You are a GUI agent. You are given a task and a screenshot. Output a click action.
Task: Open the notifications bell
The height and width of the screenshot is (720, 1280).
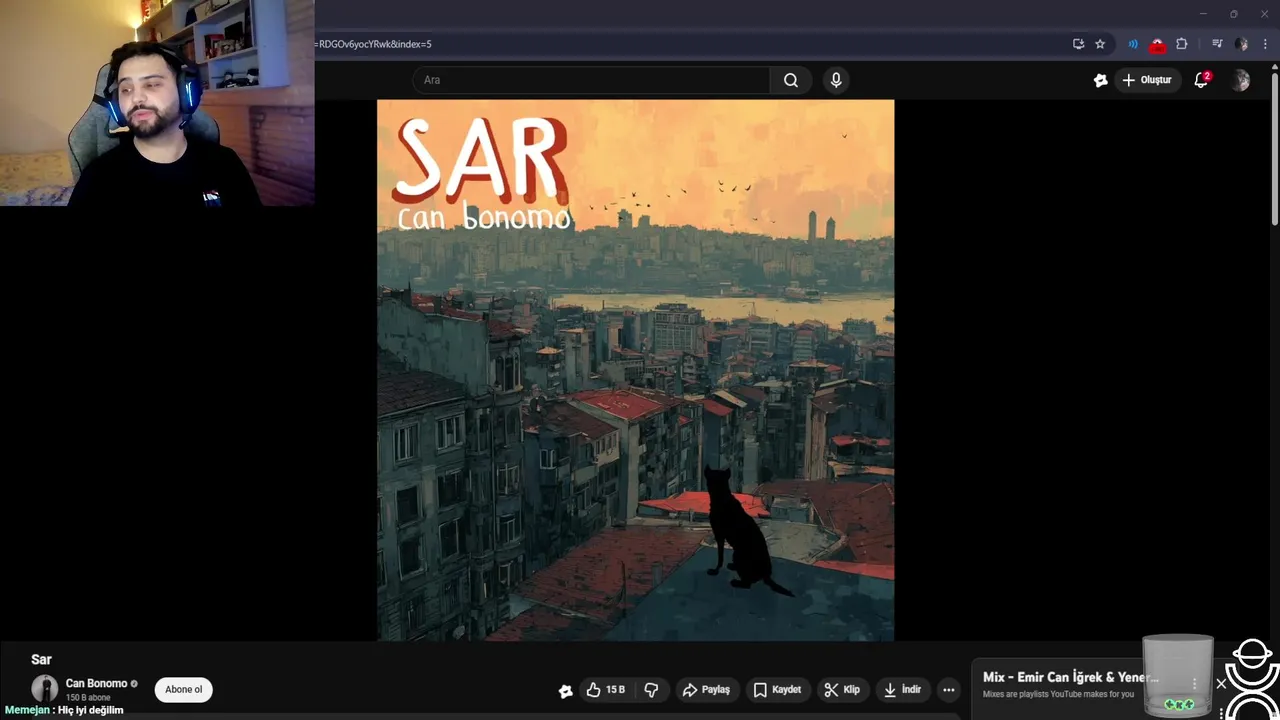click(x=1201, y=80)
